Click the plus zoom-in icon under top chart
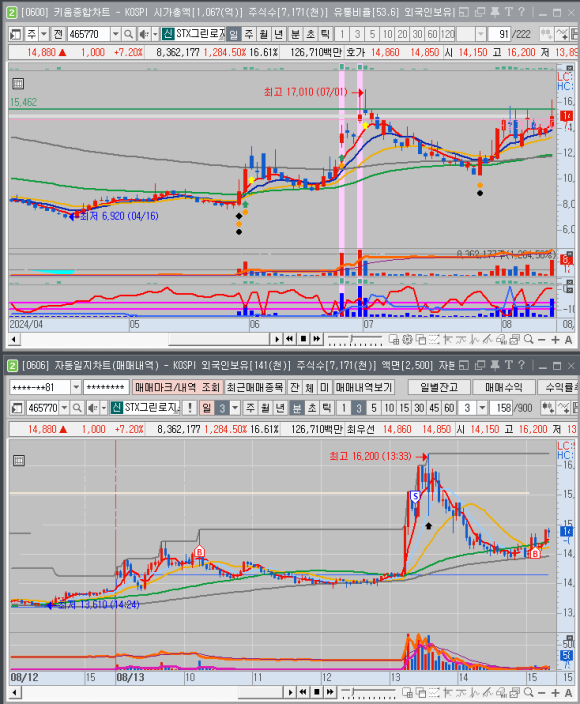 click(555, 340)
